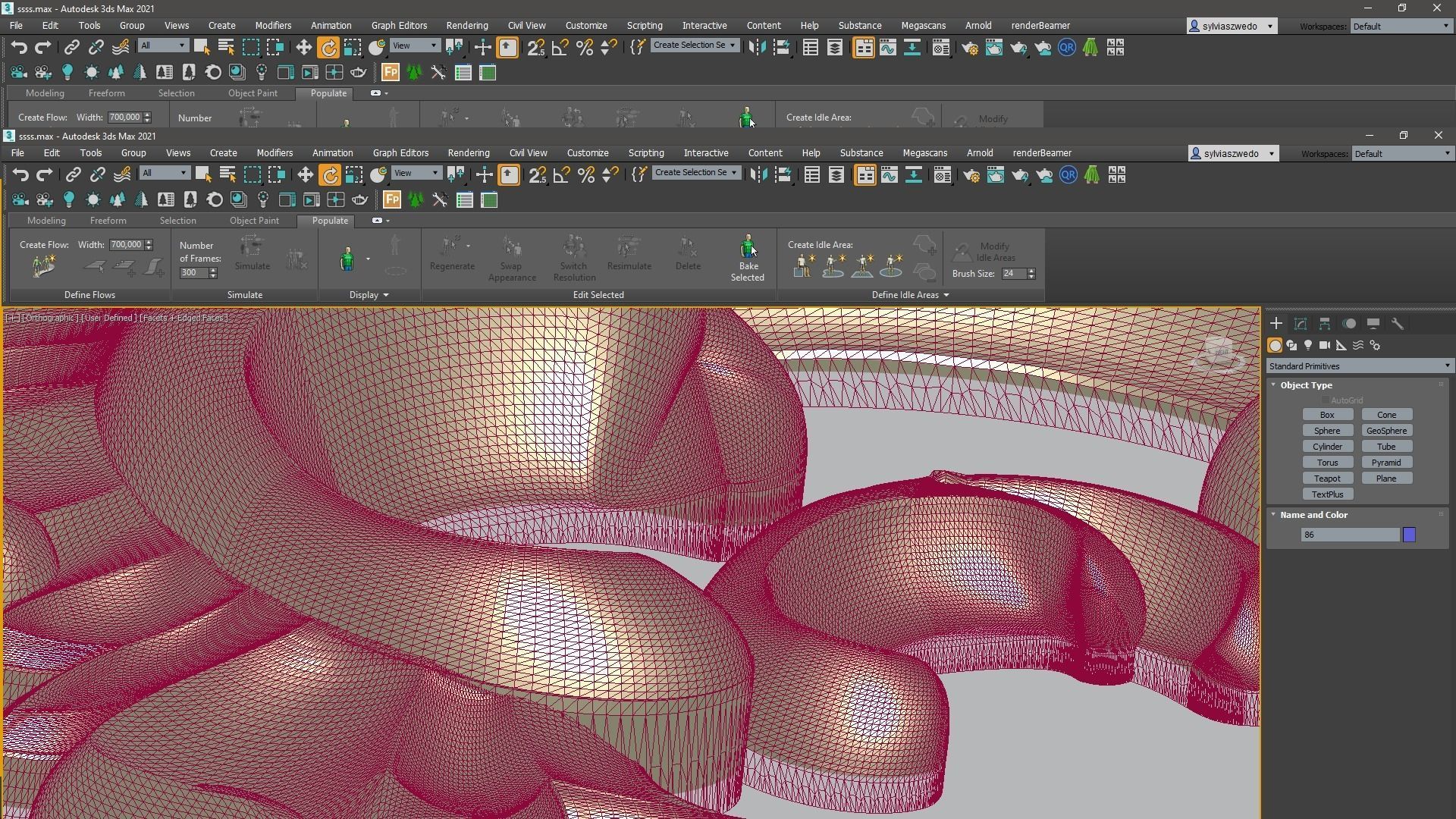Click the blue object color swatch
Image resolution: width=1456 pixels, height=819 pixels.
point(1409,535)
